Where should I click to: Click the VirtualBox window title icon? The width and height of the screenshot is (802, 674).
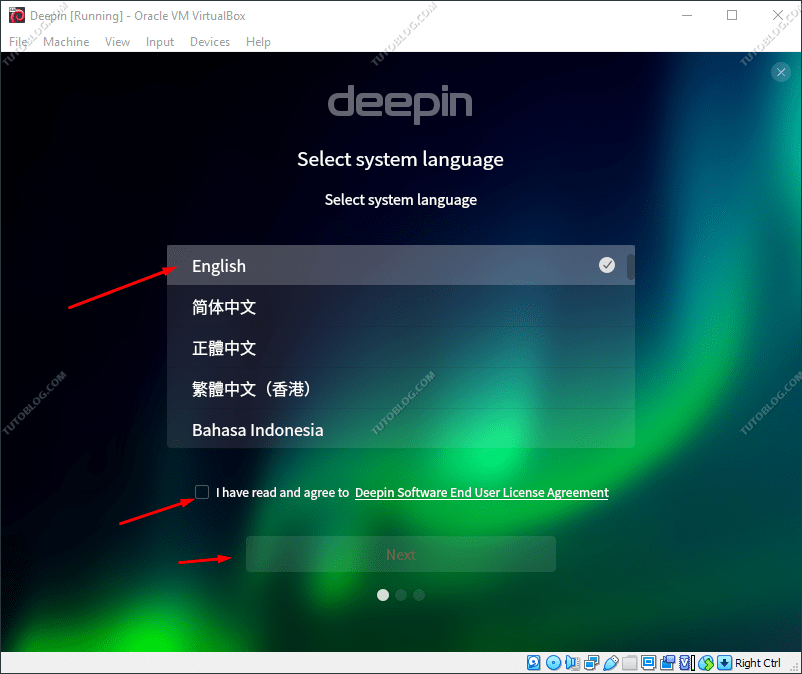[17, 15]
